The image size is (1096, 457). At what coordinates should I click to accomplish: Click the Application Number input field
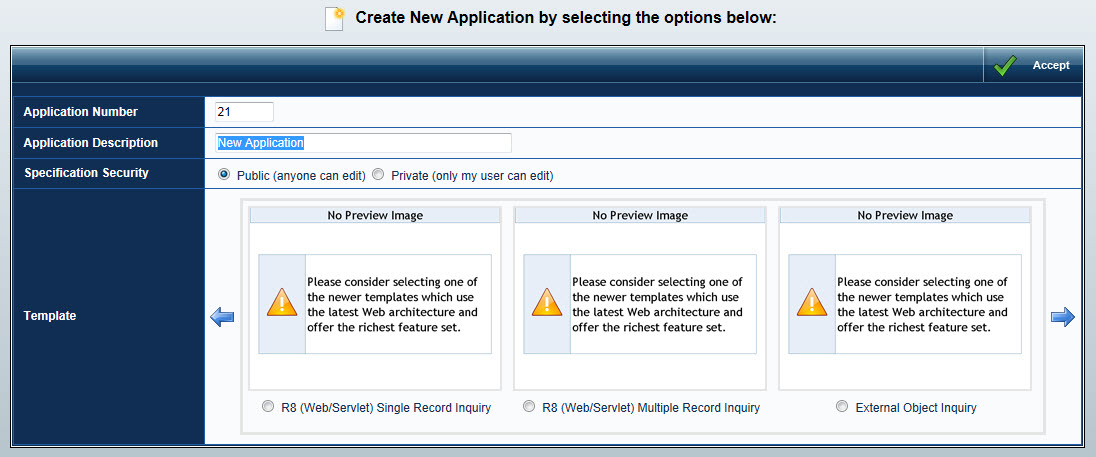tap(244, 112)
